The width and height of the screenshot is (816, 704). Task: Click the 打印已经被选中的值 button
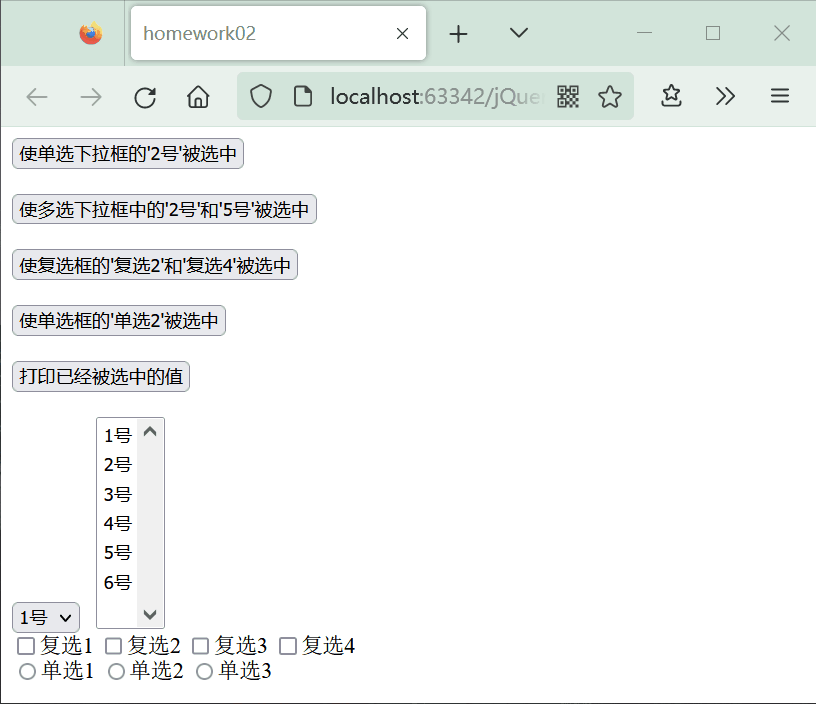[101, 376]
